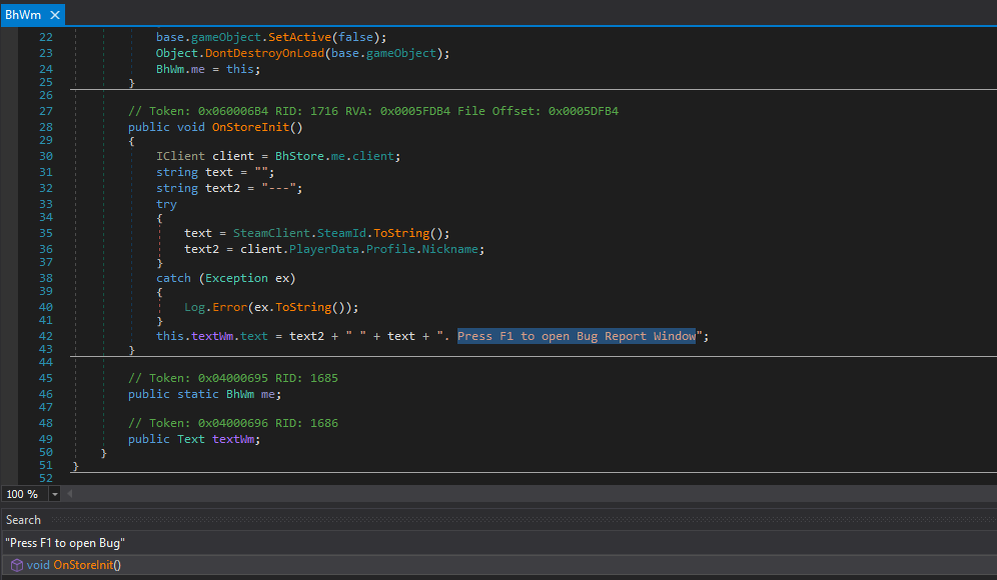This screenshot has height=580, width=997.
Task: Open the void OnStoreInit() search result
Action: pyautogui.click(x=498, y=565)
